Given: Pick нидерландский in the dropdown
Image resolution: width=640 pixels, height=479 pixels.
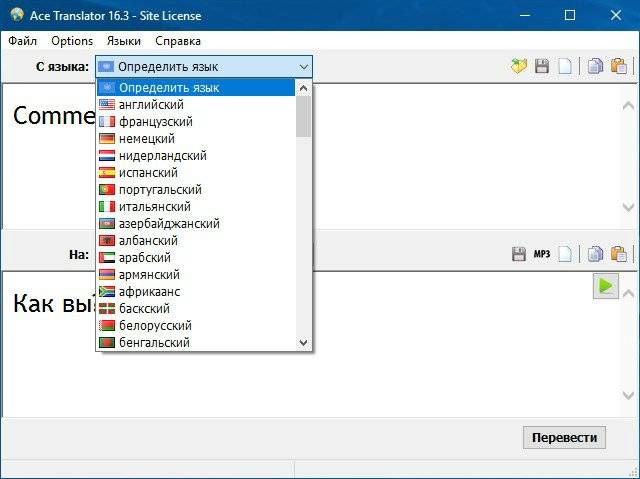Looking at the screenshot, I should (x=196, y=156).
